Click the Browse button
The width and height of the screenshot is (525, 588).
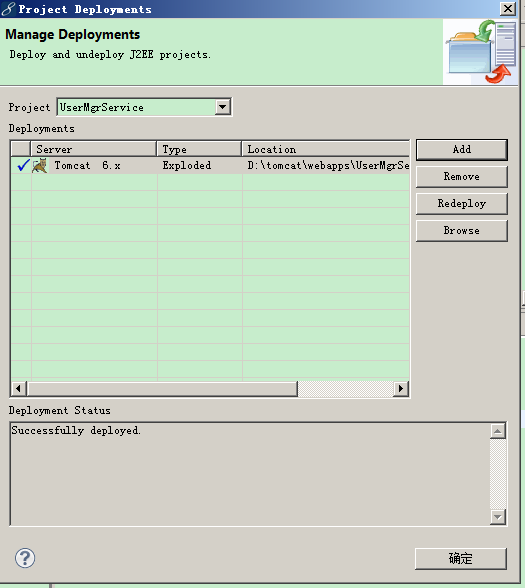pos(462,231)
